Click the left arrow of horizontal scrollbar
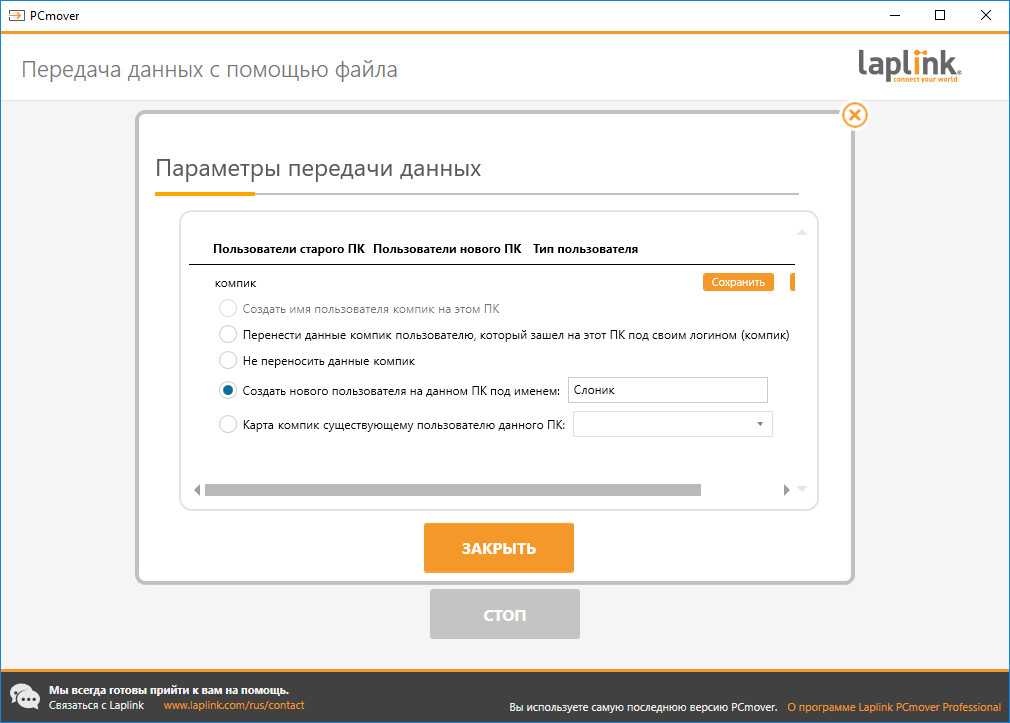 pyautogui.click(x=196, y=490)
